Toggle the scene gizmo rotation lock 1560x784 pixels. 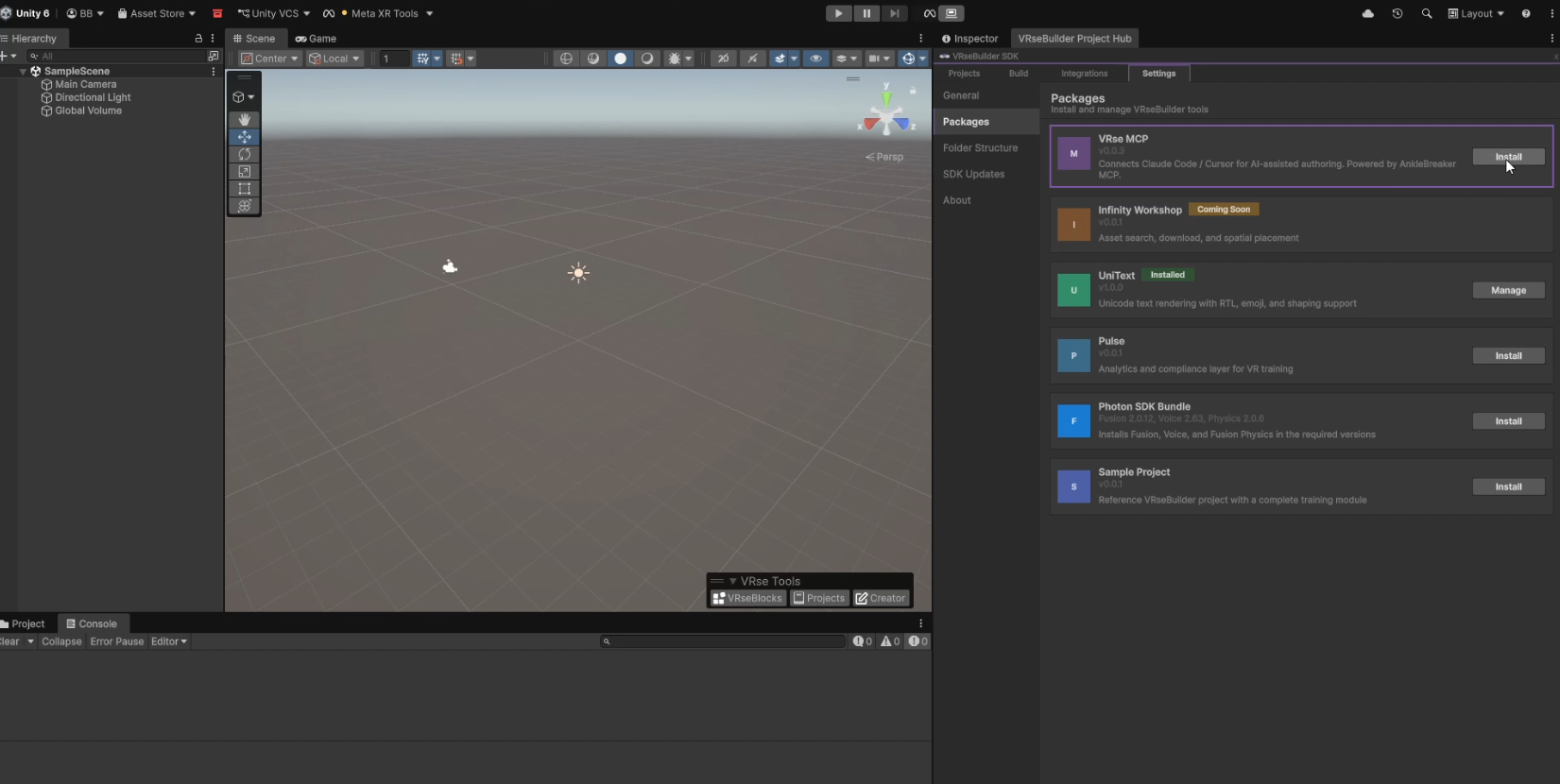(913, 91)
